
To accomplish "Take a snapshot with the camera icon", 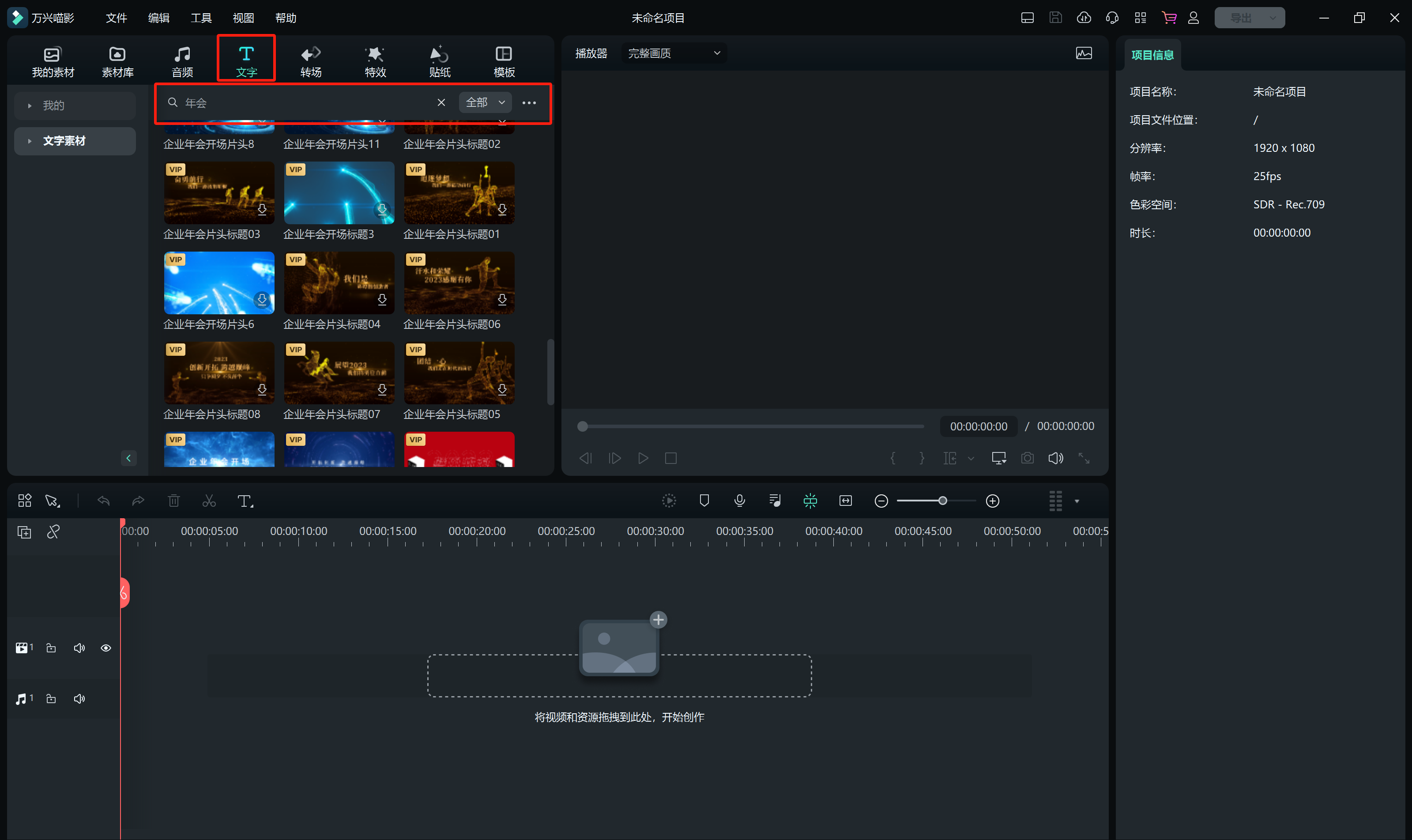I will (1027, 458).
